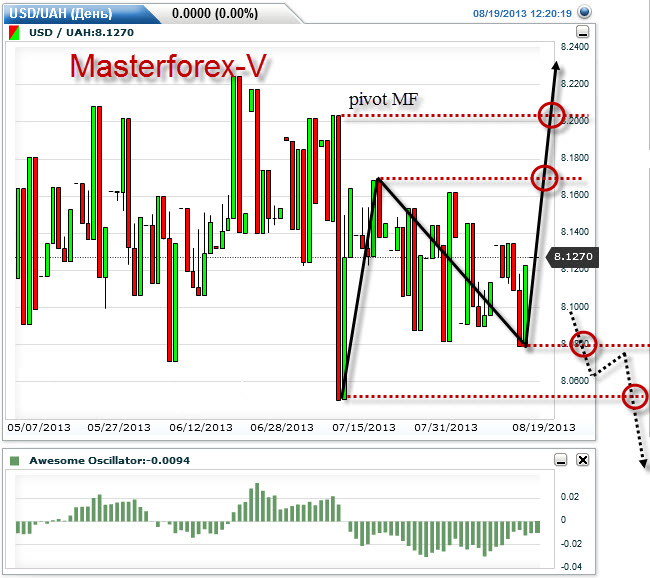
Task: Click the 08/19/2013 12:20:19 timestamp
Action: 522,13
